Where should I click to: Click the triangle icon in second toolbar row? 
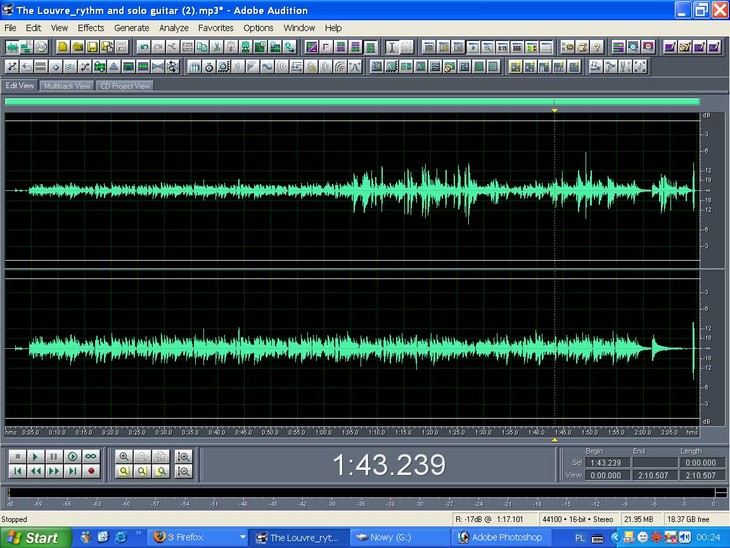coord(114,67)
